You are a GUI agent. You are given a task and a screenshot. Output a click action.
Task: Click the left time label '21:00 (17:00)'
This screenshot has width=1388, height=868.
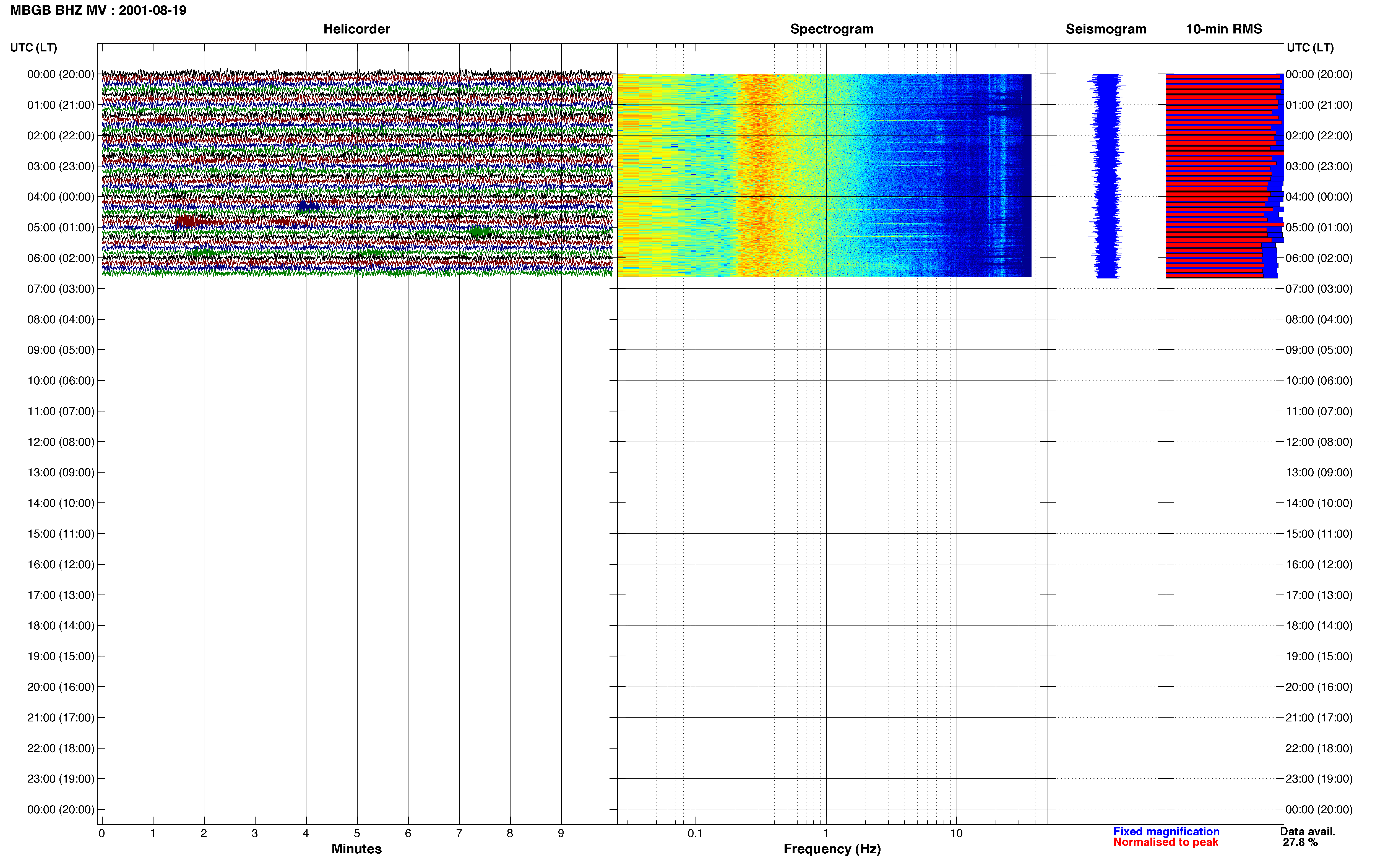tap(61, 718)
